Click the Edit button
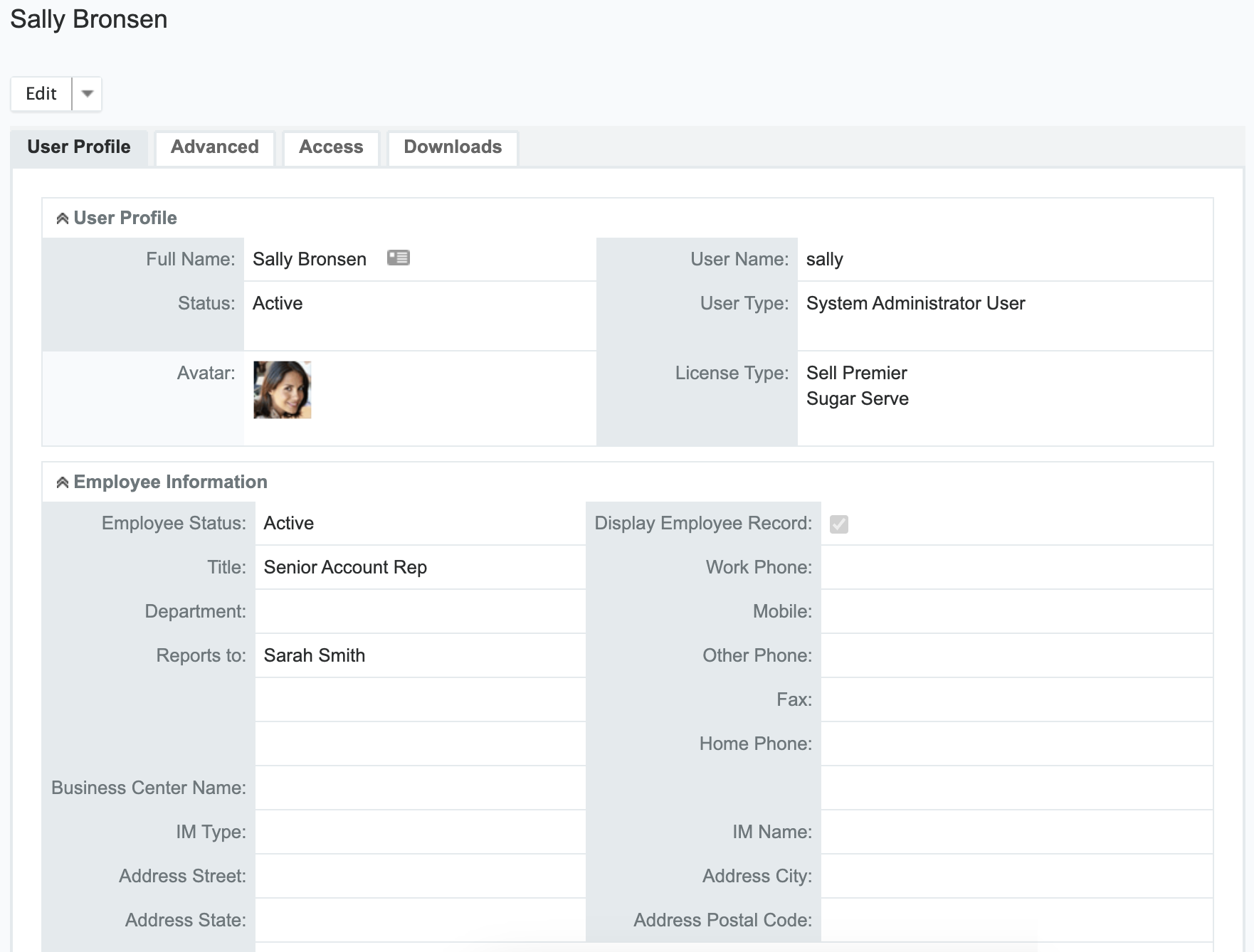The image size is (1254, 952). coord(41,94)
